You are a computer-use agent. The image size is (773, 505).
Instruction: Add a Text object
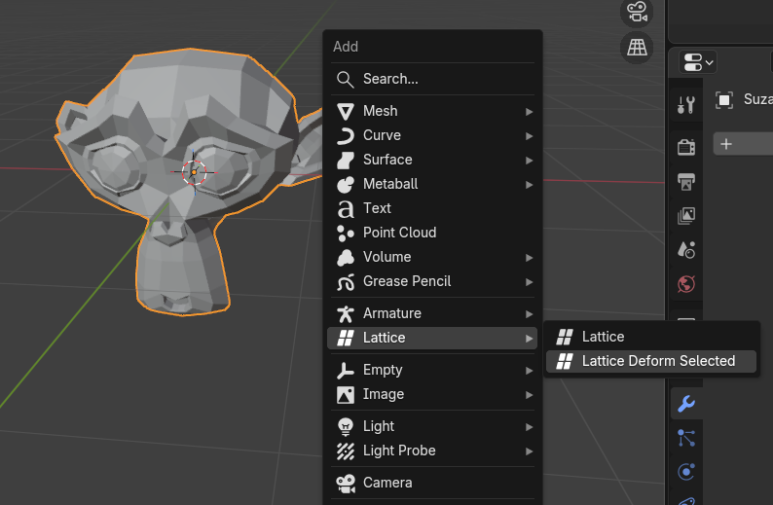coord(432,208)
